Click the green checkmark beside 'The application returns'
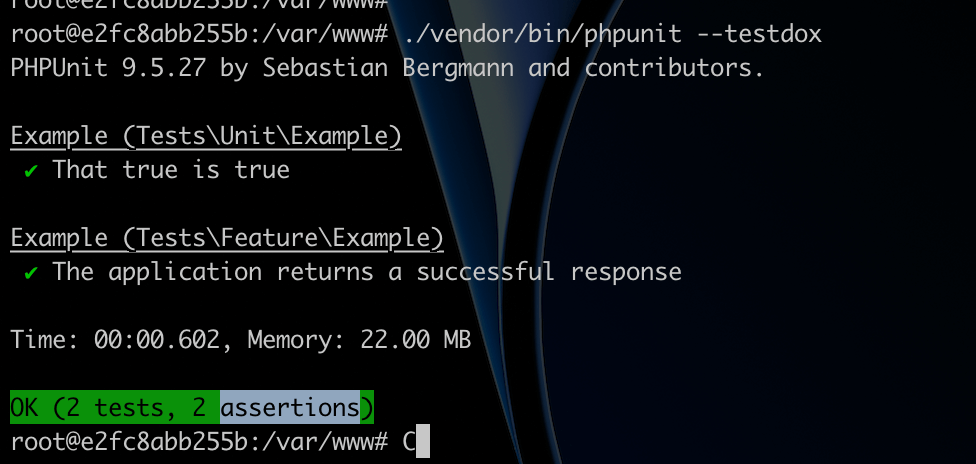Screen dimensions: 976x464 pyautogui.click(x=31, y=273)
